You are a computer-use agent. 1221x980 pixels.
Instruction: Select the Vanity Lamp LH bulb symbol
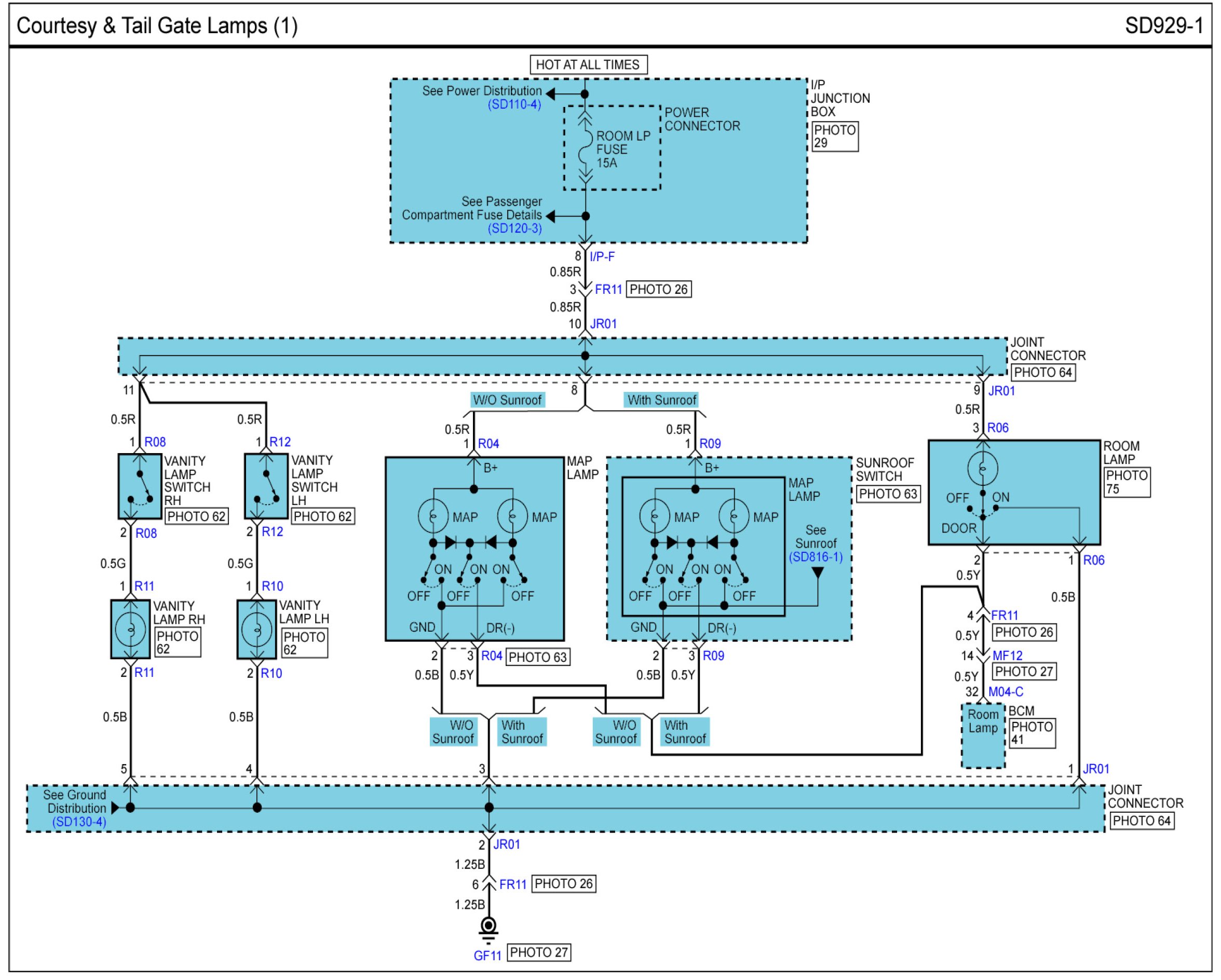point(257,630)
